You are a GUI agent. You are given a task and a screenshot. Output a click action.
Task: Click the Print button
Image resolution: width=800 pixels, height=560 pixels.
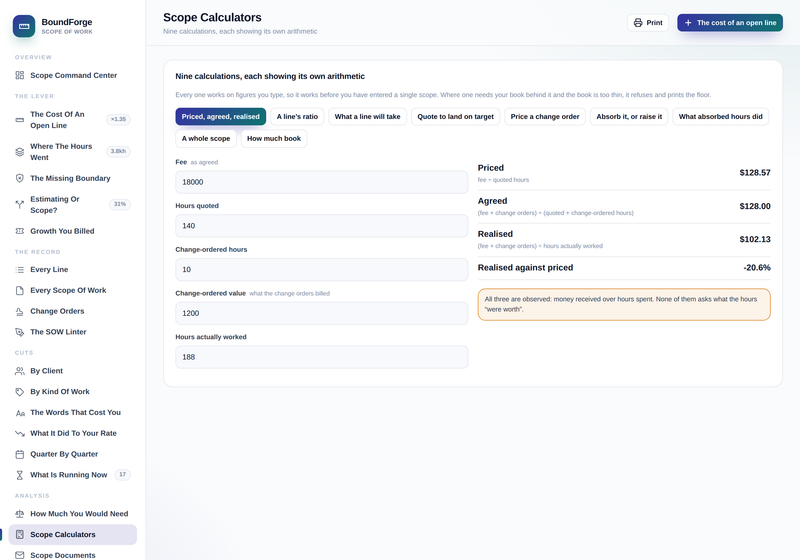648,22
